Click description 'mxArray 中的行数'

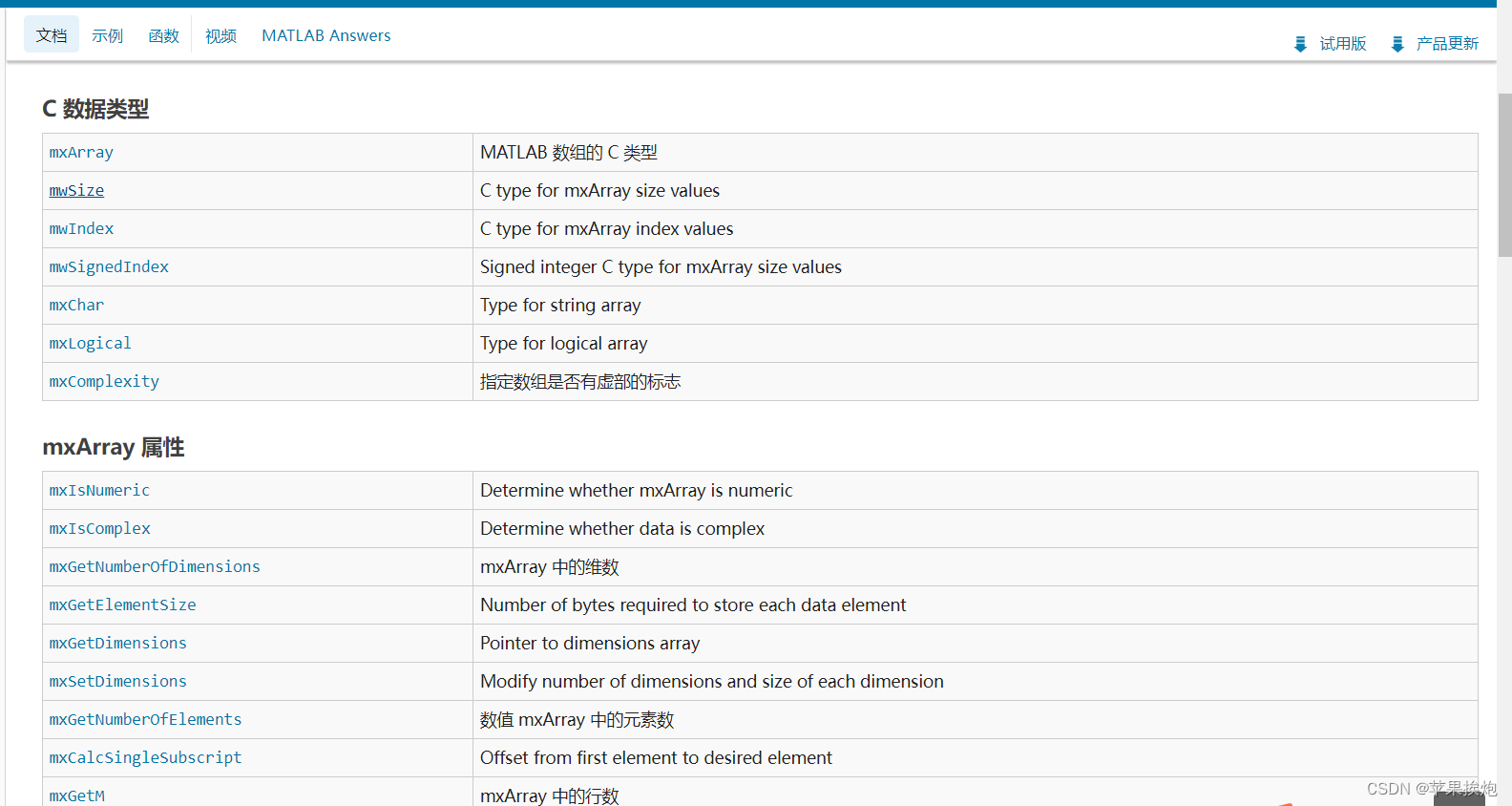[x=550, y=795]
